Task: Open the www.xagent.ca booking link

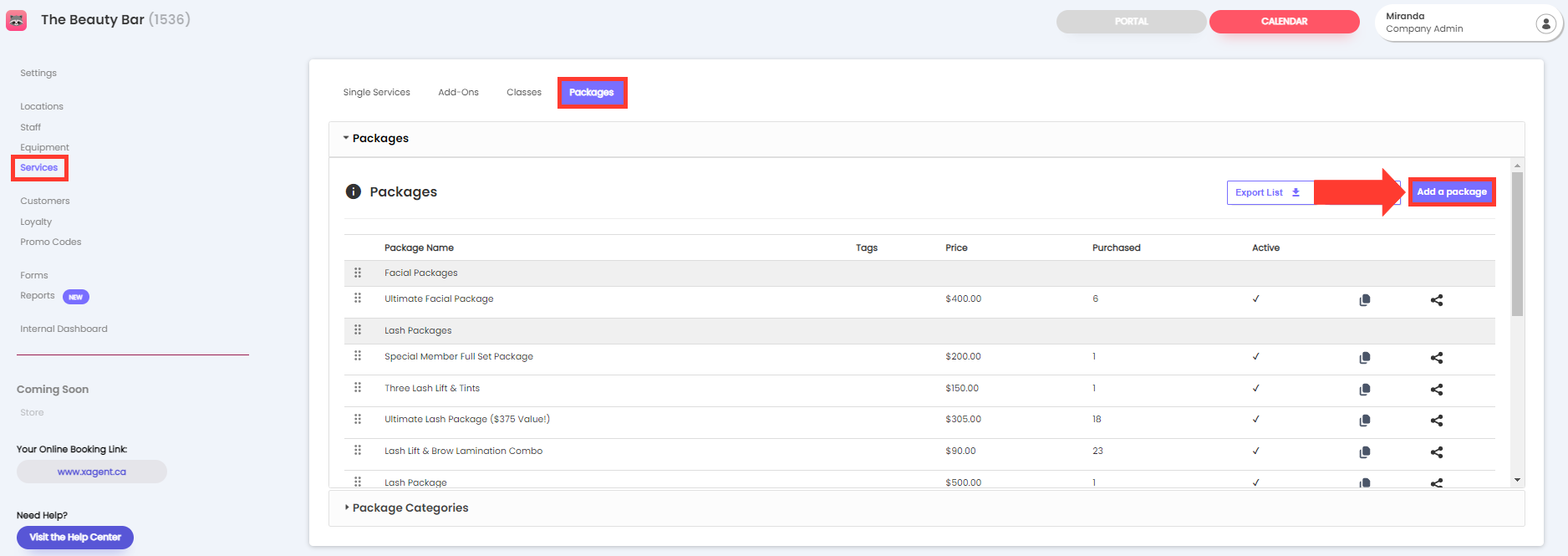Action: pyautogui.click(x=92, y=472)
